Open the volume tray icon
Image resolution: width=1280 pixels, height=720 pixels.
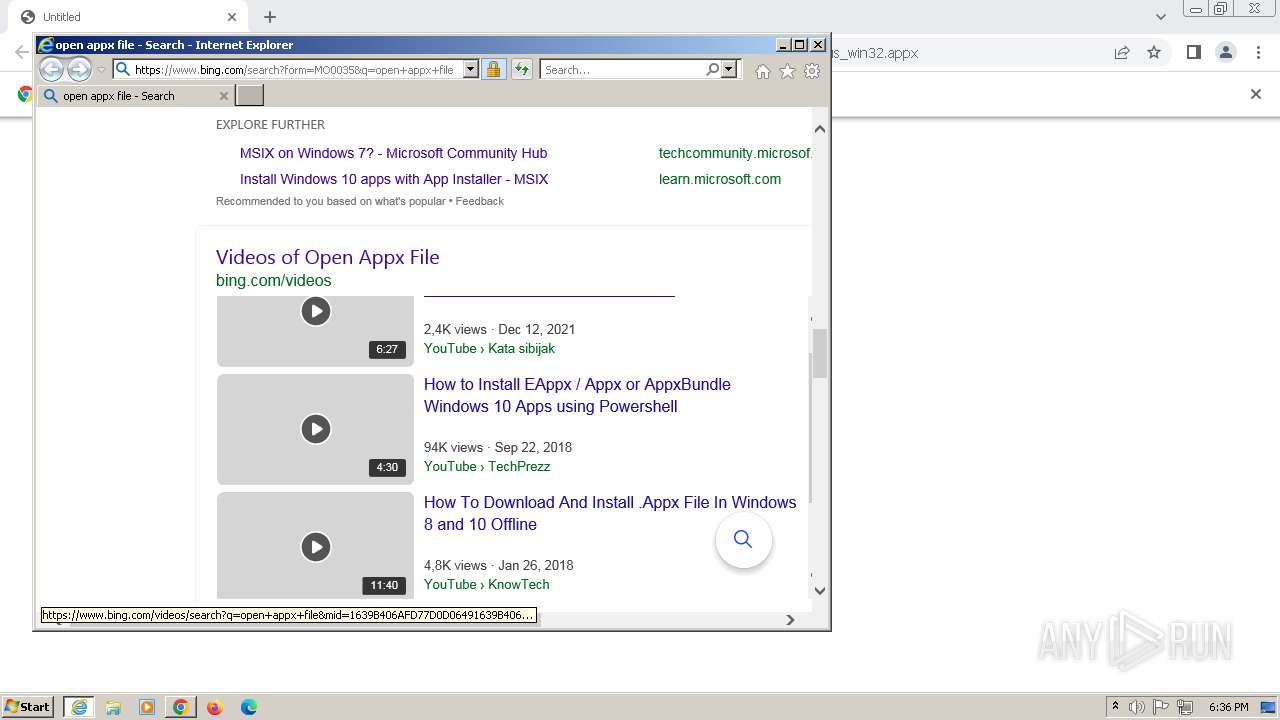coord(1137,707)
